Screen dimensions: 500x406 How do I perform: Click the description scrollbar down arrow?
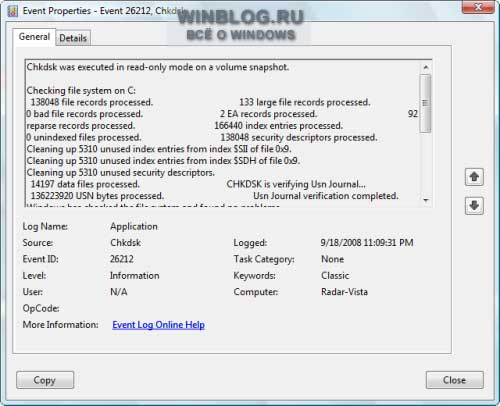[426, 200]
